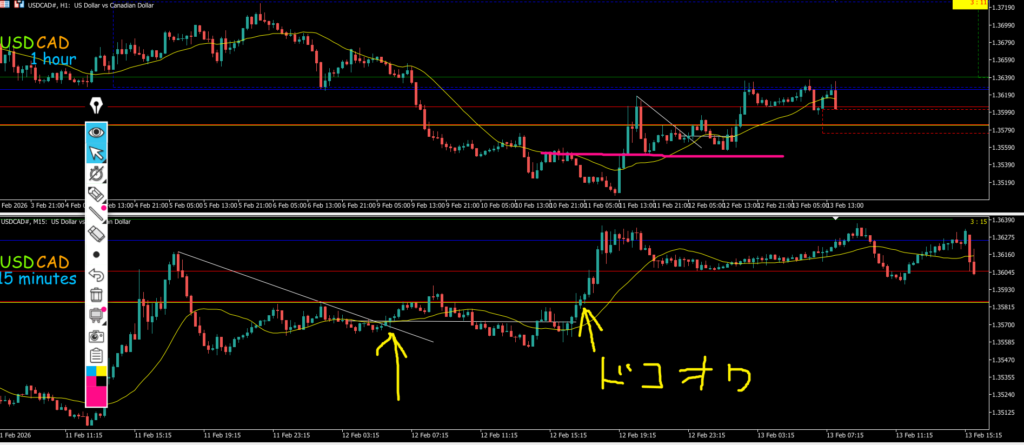Pick the eraser tool
Viewport: 1024px width, 445px height.
point(97,233)
